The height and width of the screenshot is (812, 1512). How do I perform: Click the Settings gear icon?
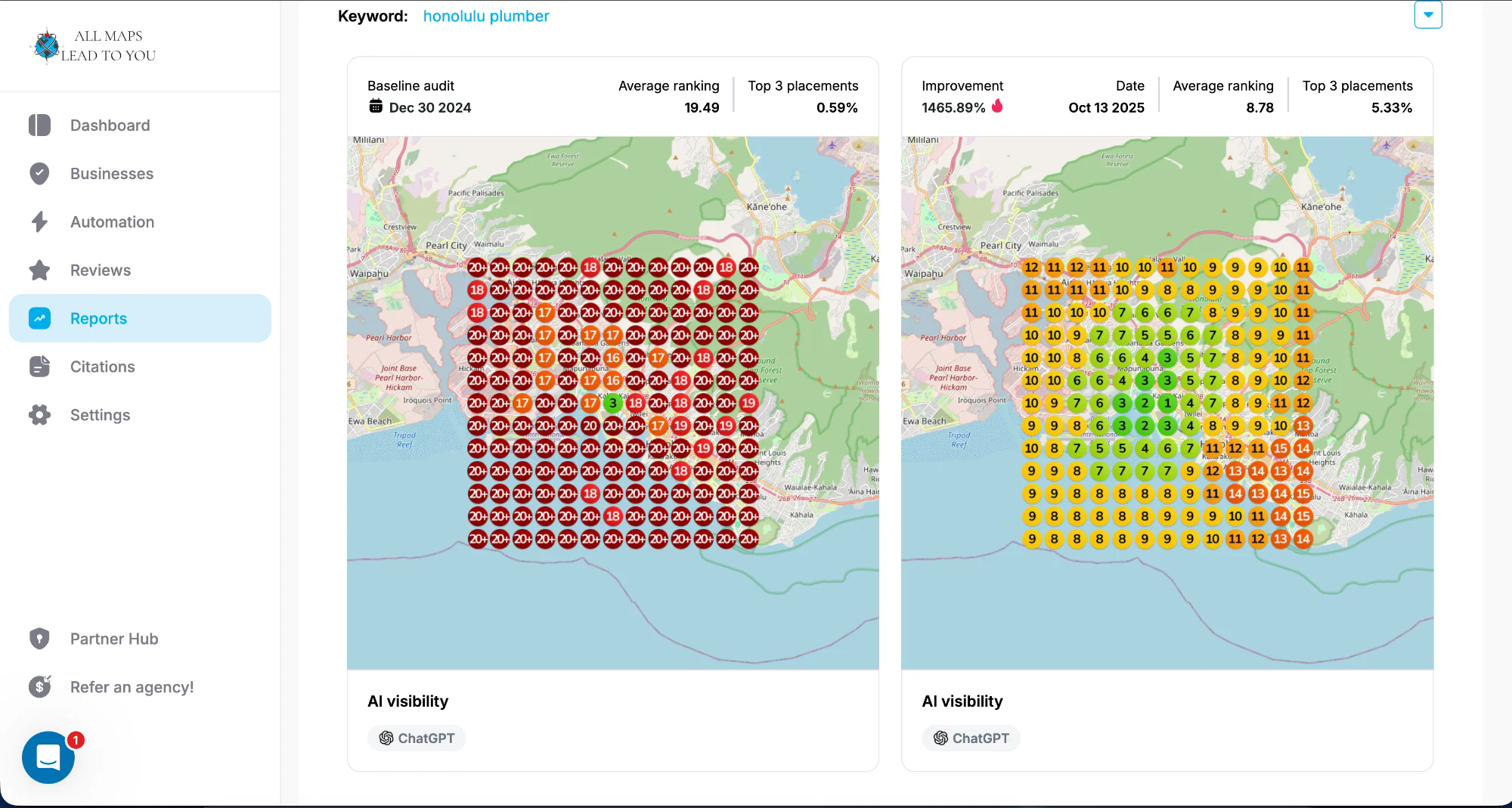[40, 415]
